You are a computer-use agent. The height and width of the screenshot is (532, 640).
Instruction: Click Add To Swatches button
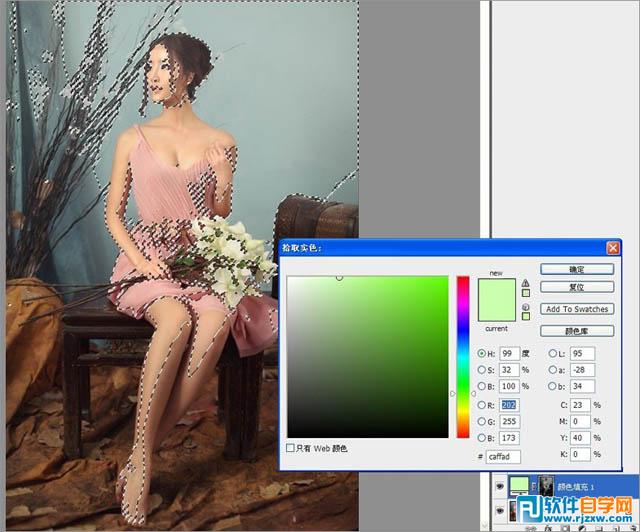click(x=576, y=309)
